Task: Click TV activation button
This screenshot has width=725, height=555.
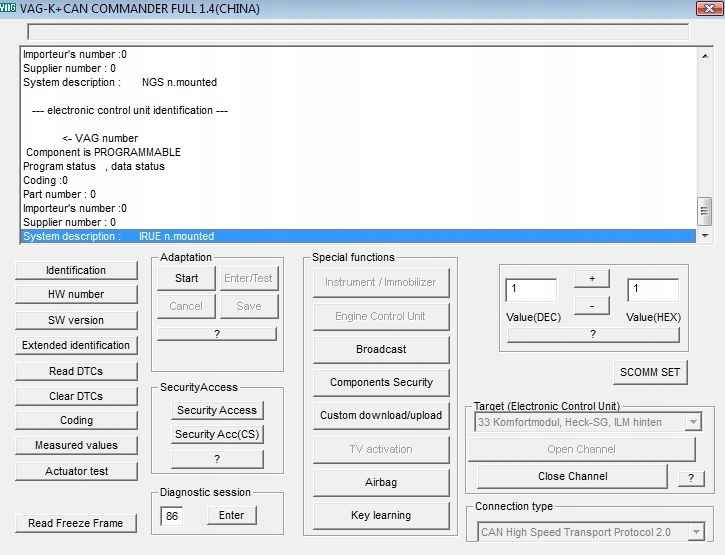Action: click(x=381, y=449)
